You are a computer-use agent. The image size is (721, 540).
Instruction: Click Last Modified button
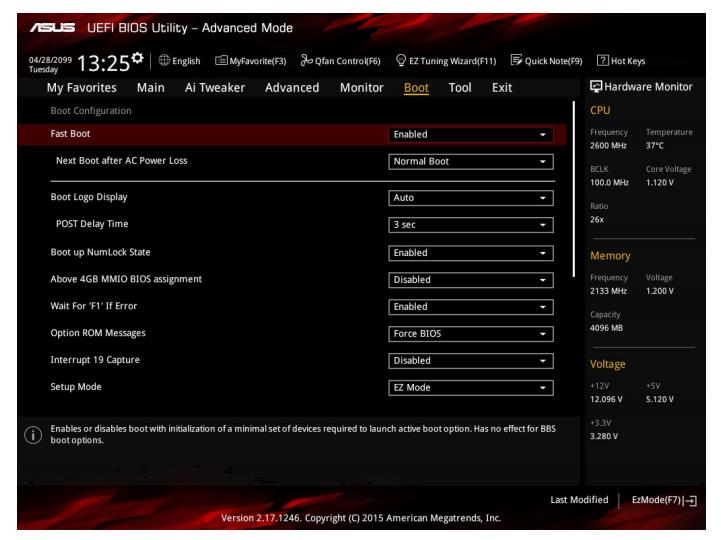pyautogui.click(x=579, y=500)
